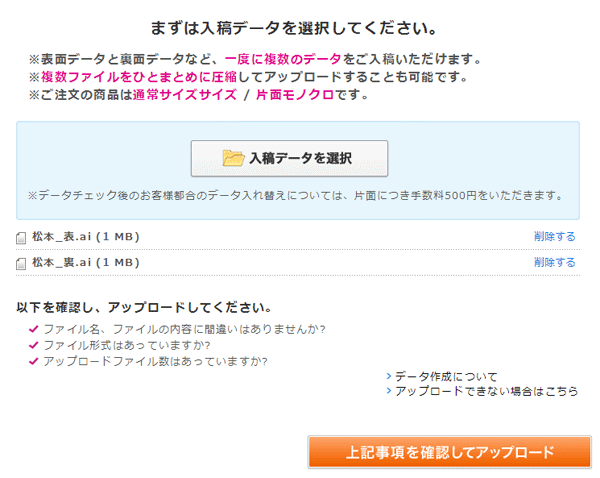600x478 pixels.
Task: Click the file icon beside 松本_裏.ai
Action: click(x=22, y=264)
